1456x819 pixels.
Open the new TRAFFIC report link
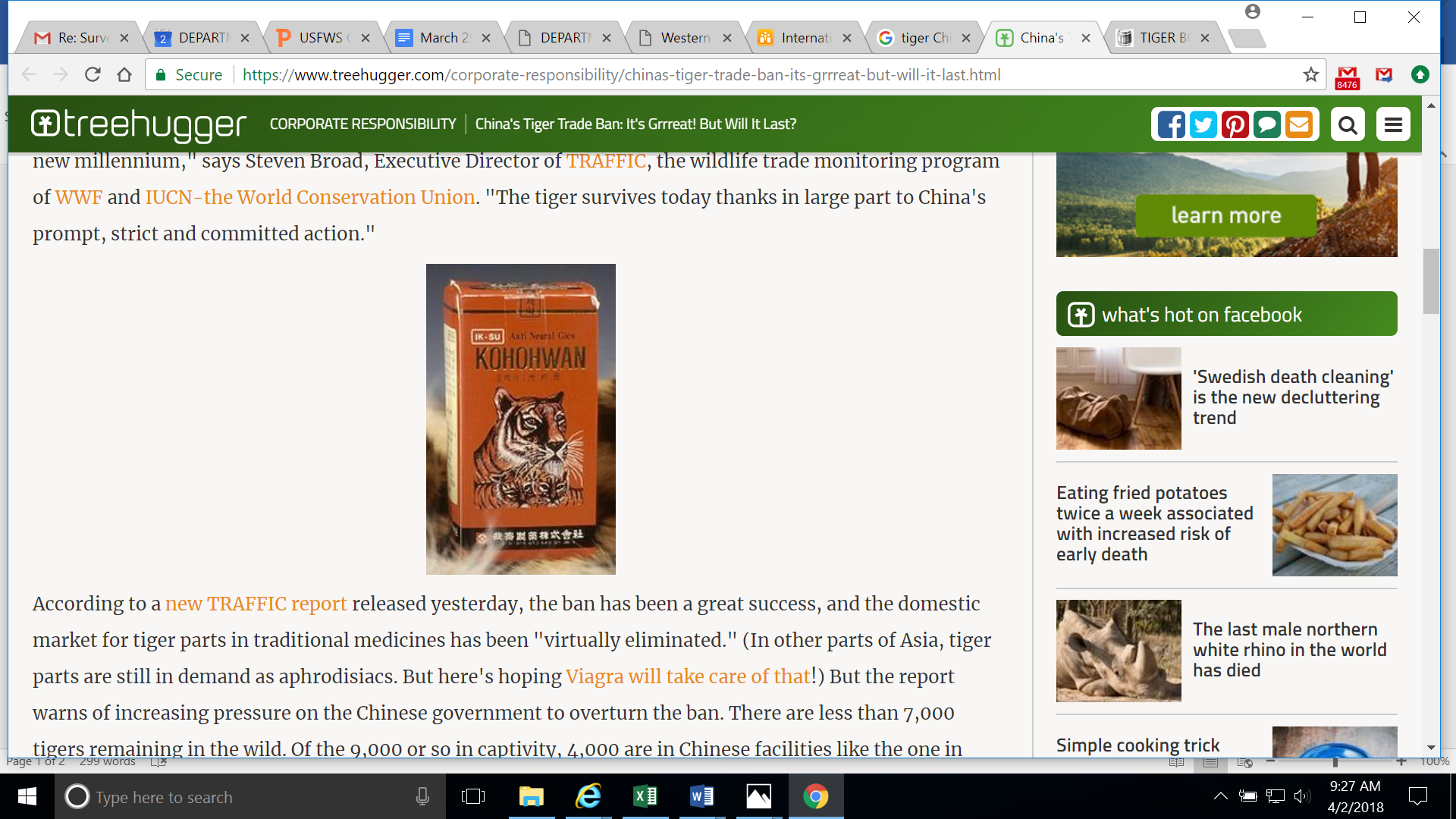[256, 604]
